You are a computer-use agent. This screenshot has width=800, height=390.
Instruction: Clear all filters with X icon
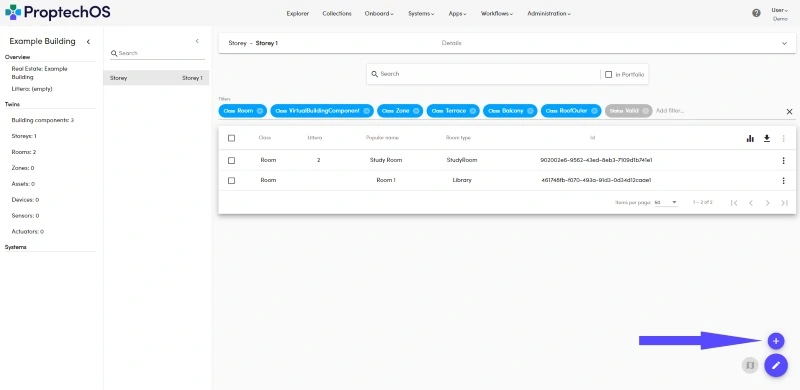(x=789, y=111)
